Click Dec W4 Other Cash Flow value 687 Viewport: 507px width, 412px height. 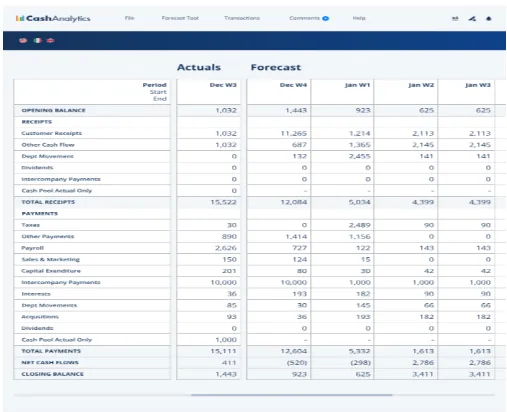(299, 145)
